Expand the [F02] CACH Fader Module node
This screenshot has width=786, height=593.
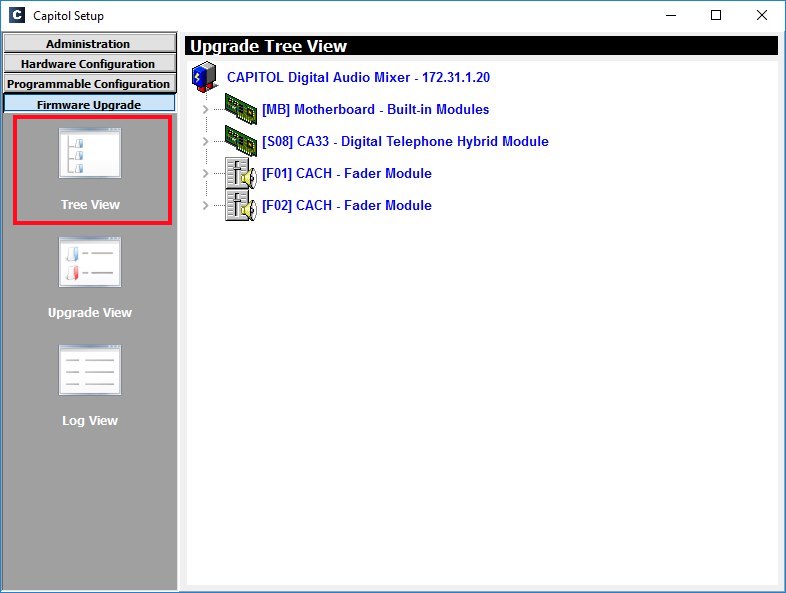tap(206, 206)
